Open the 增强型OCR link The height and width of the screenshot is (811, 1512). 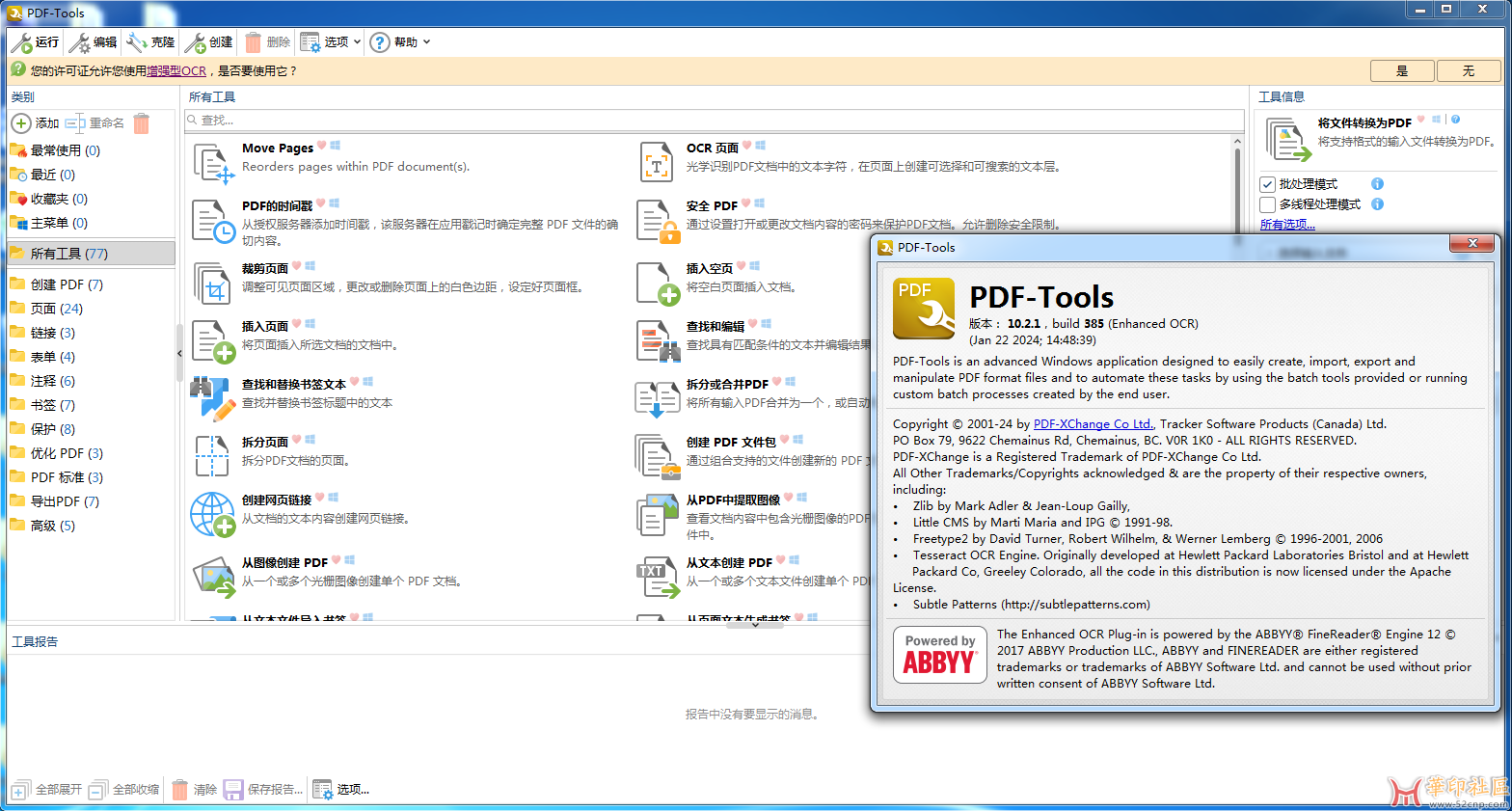point(176,70)
